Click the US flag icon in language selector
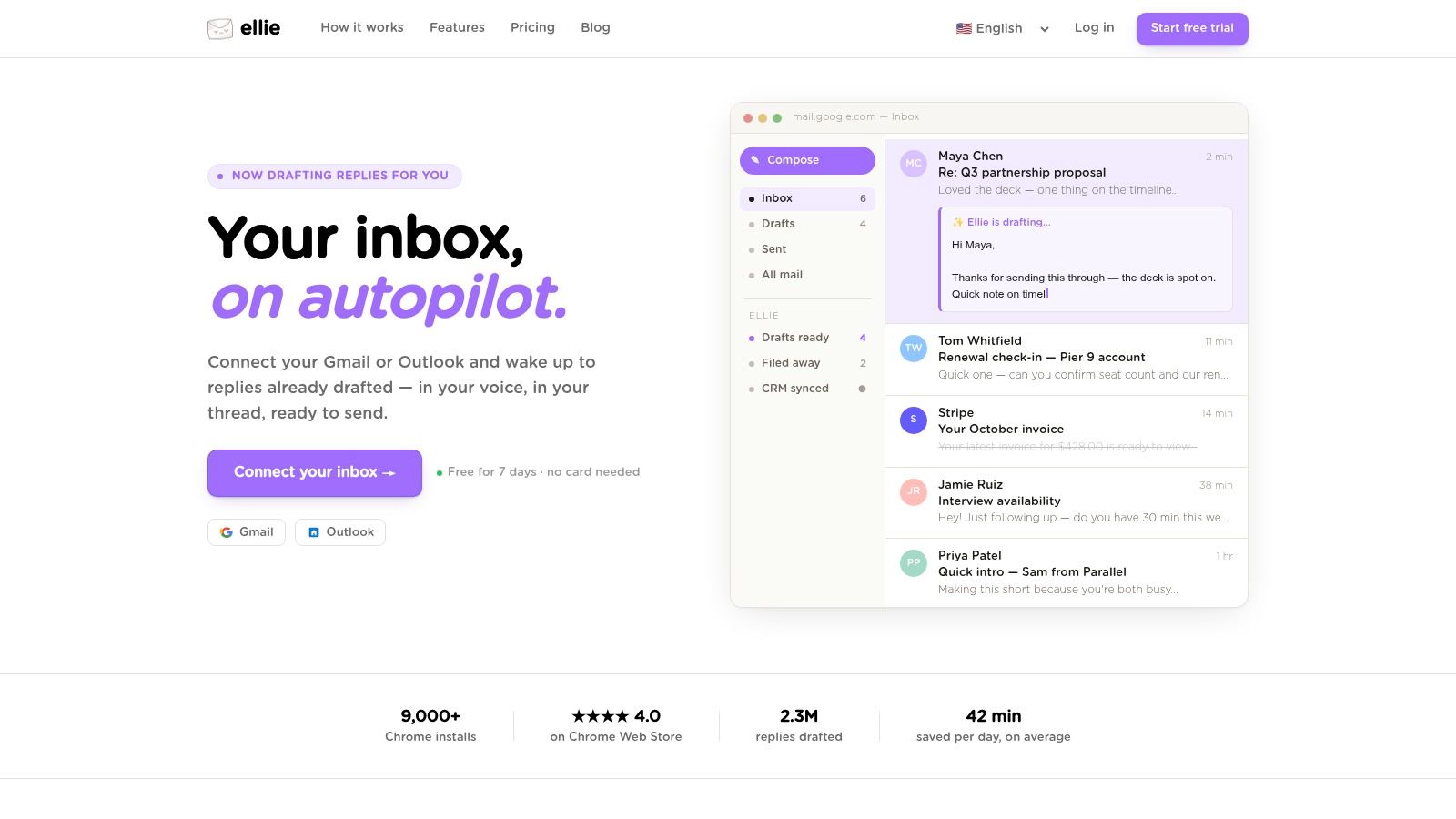This screenshot has width=1456, height=819. coord(964,28)
